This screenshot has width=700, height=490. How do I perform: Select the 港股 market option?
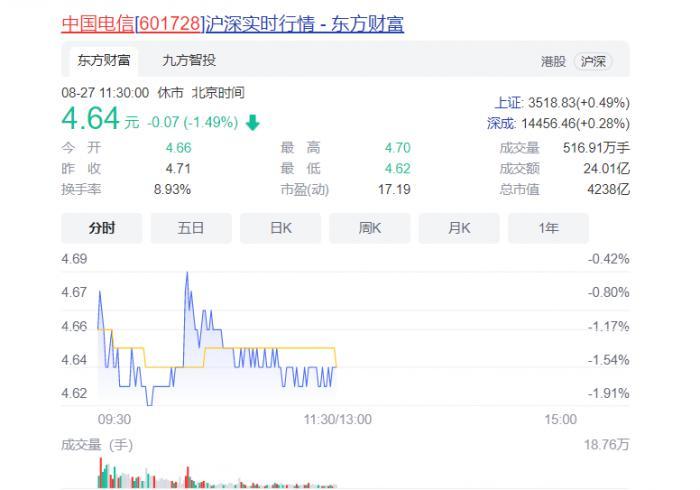pos(553,61)
